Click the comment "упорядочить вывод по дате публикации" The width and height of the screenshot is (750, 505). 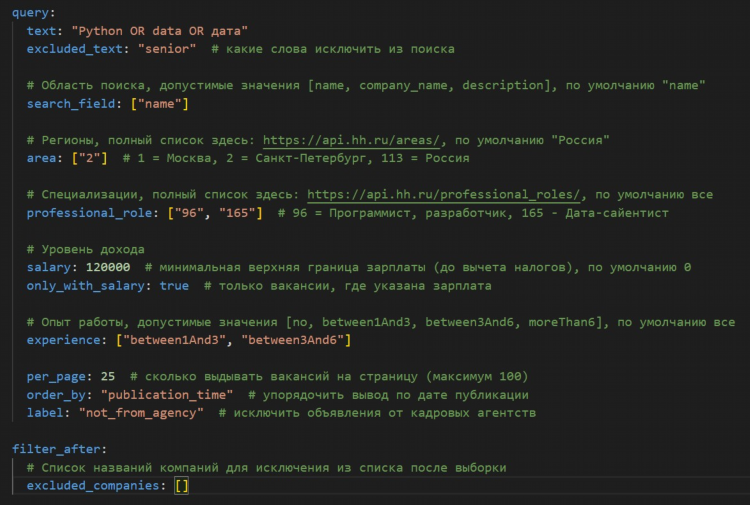[x=396, y=395]
